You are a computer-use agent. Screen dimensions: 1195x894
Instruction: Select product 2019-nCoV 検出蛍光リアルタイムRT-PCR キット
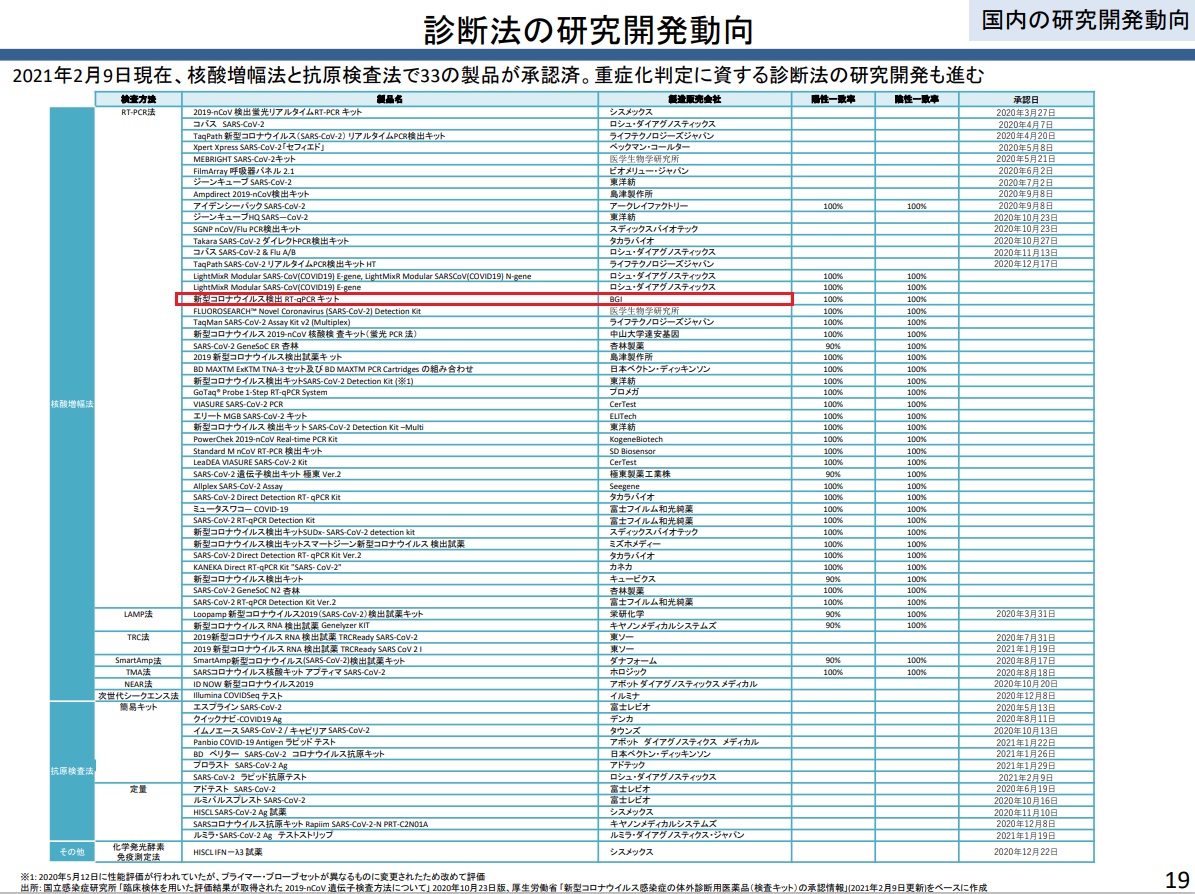coord(277,112)
